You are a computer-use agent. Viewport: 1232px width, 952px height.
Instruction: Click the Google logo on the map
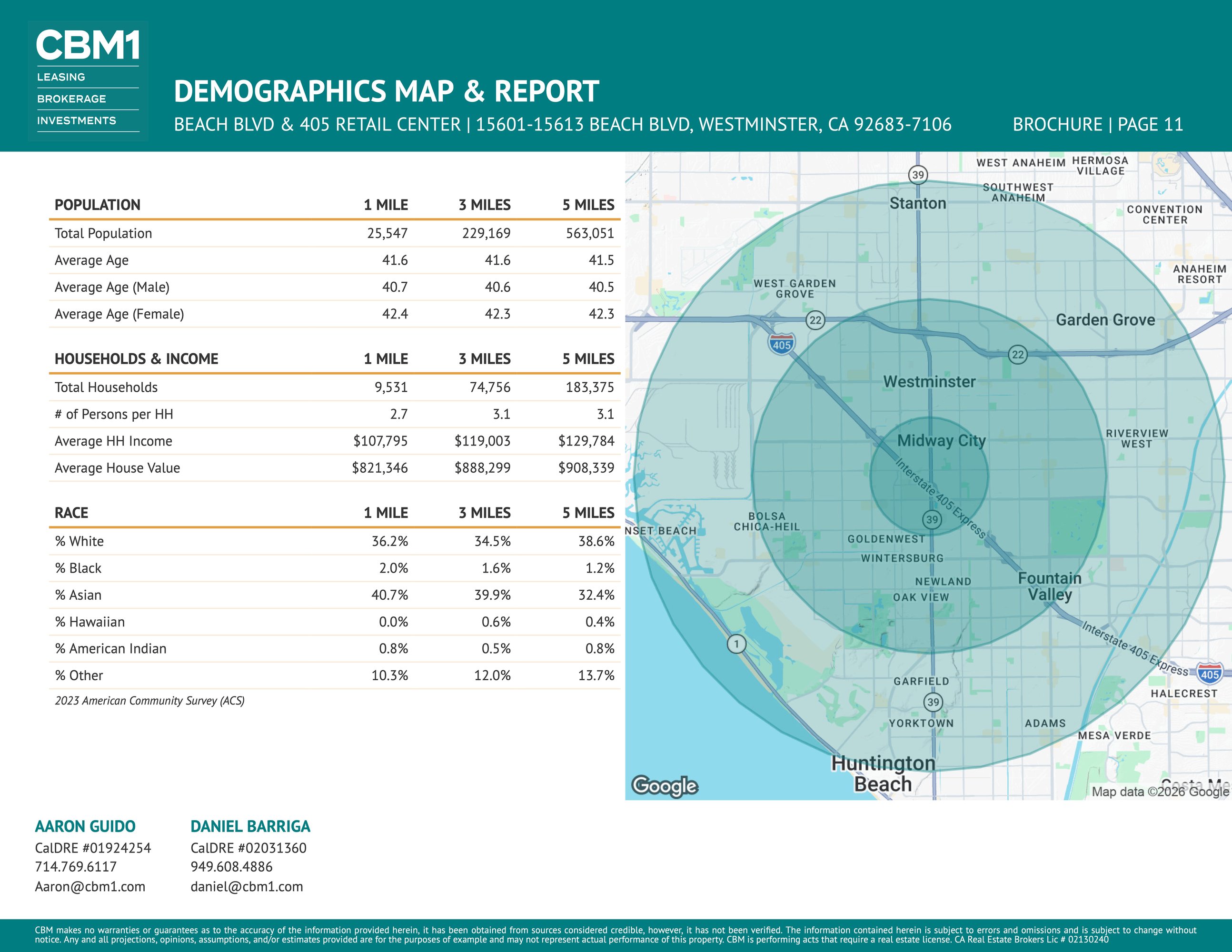665,785
